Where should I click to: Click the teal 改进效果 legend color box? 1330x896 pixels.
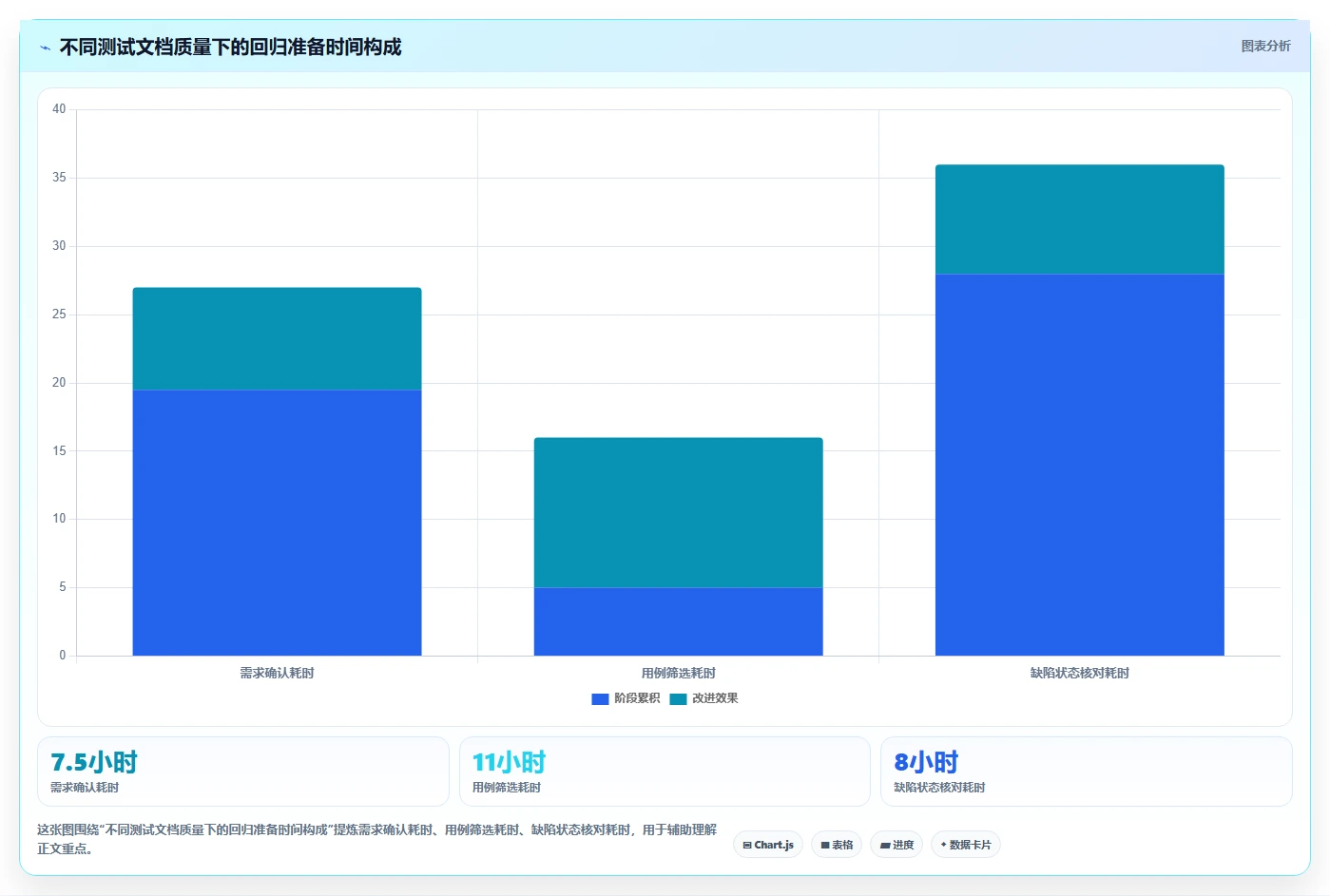point(678,699)
